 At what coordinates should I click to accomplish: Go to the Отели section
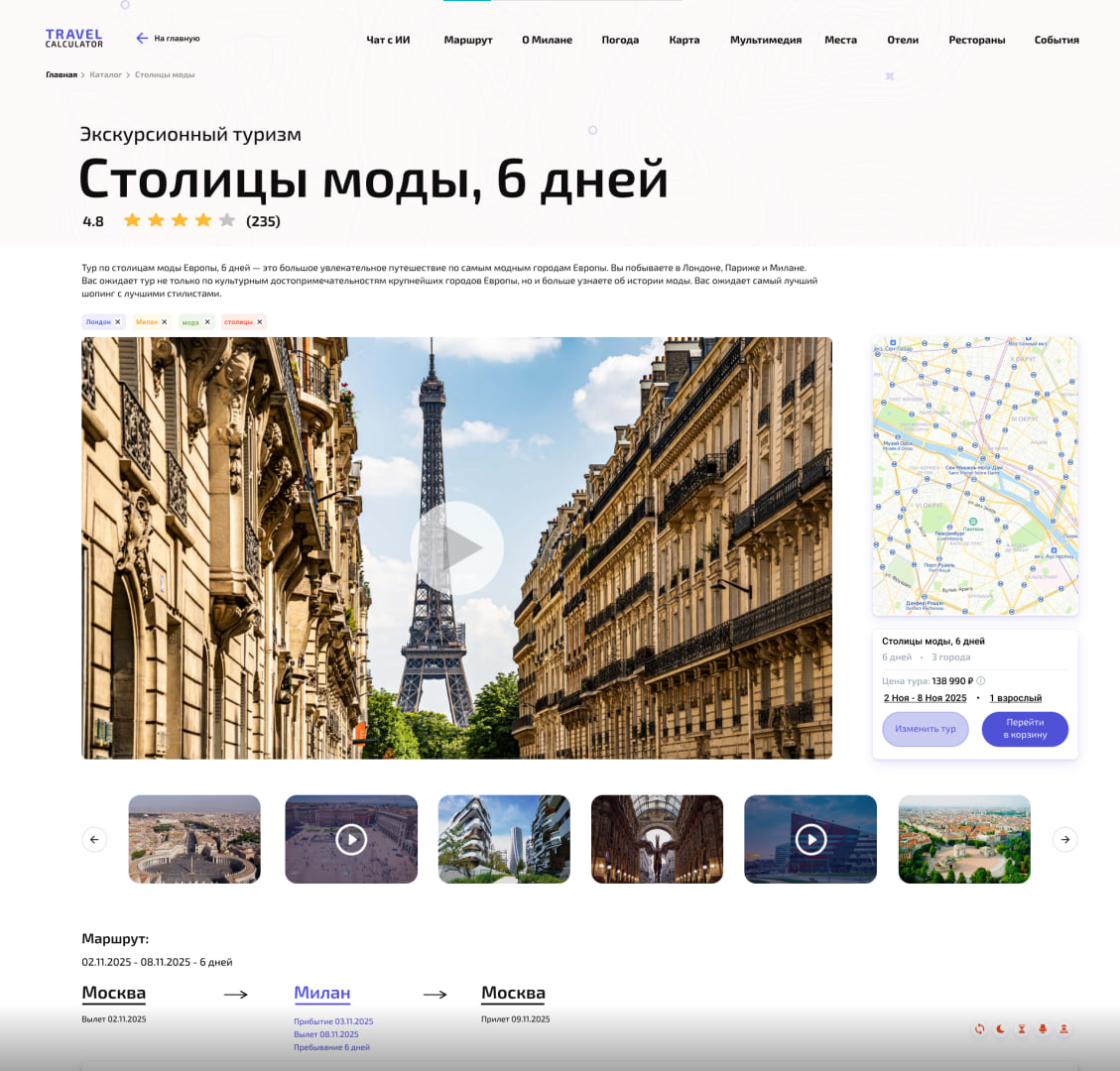(x=902, y=40)
